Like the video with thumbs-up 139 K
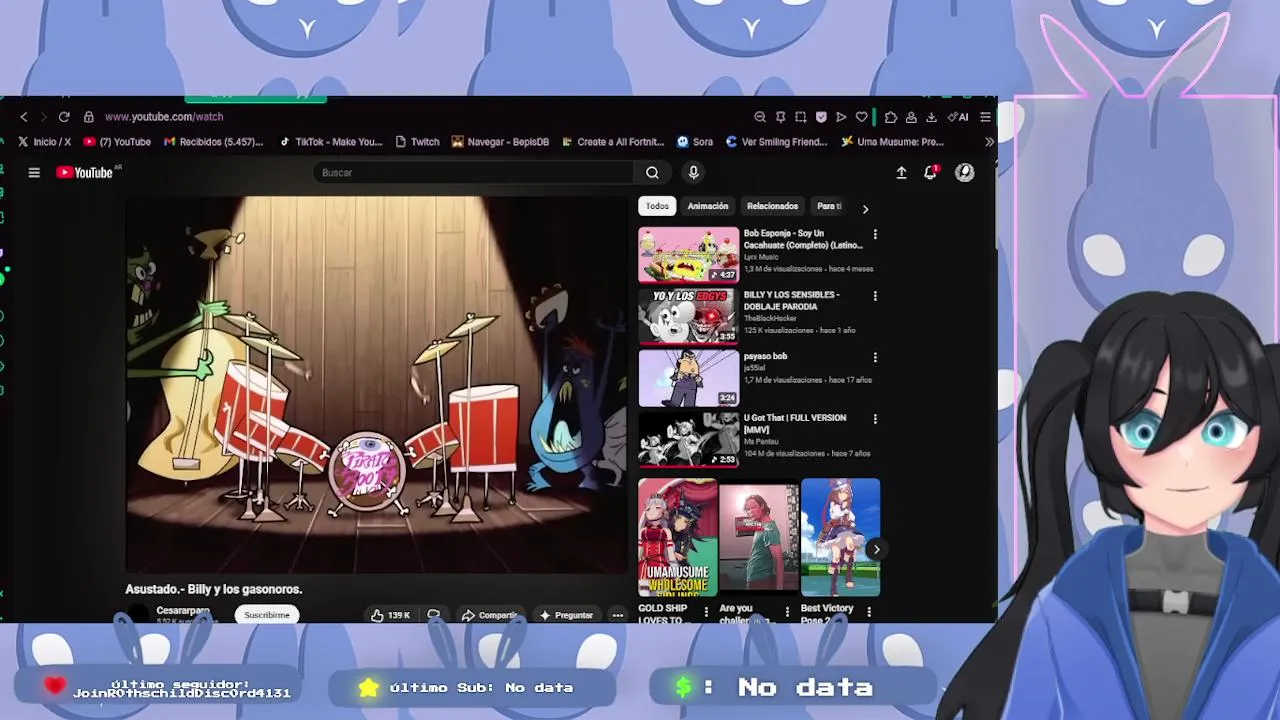Image resolution: width=1280 pixels, height=720 pixels. (391, 615)
